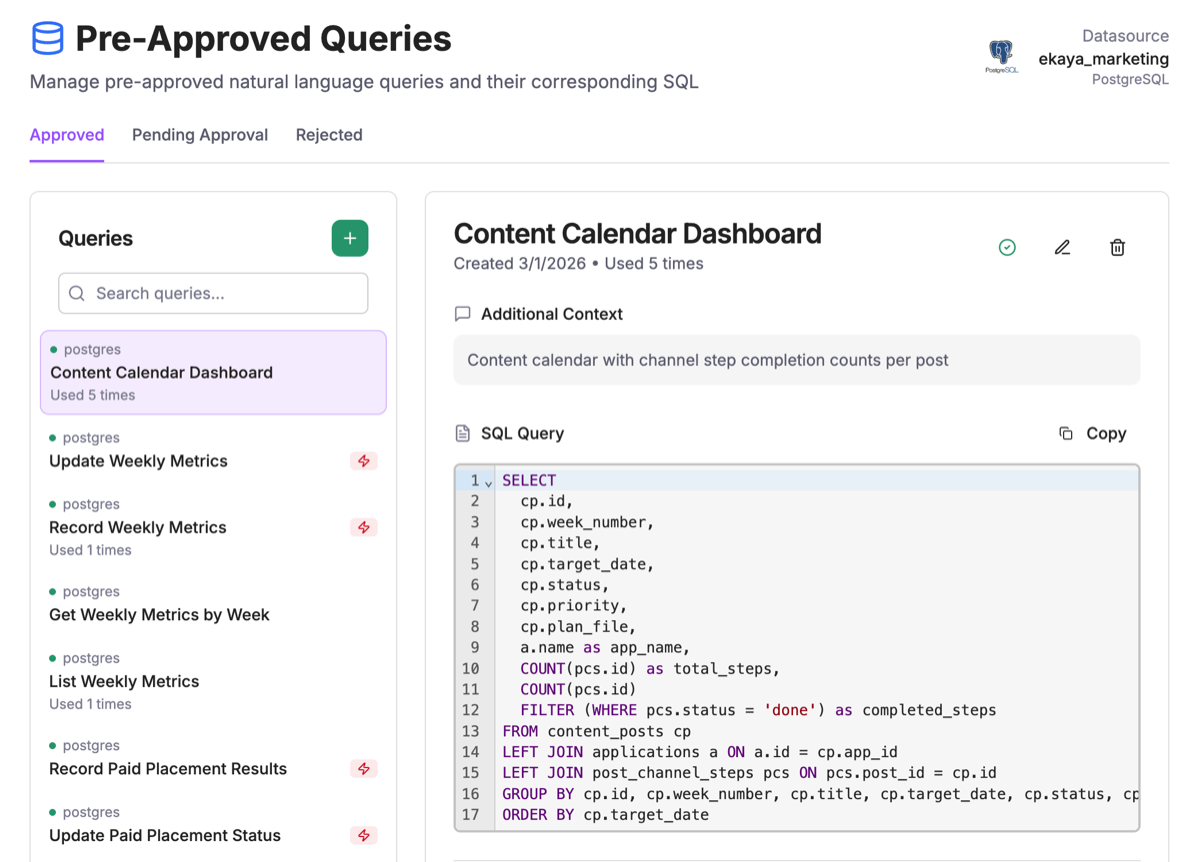This screenshot has height=862, width=1200.
Task: Copy the SQL query
Action: (1093, 433)
